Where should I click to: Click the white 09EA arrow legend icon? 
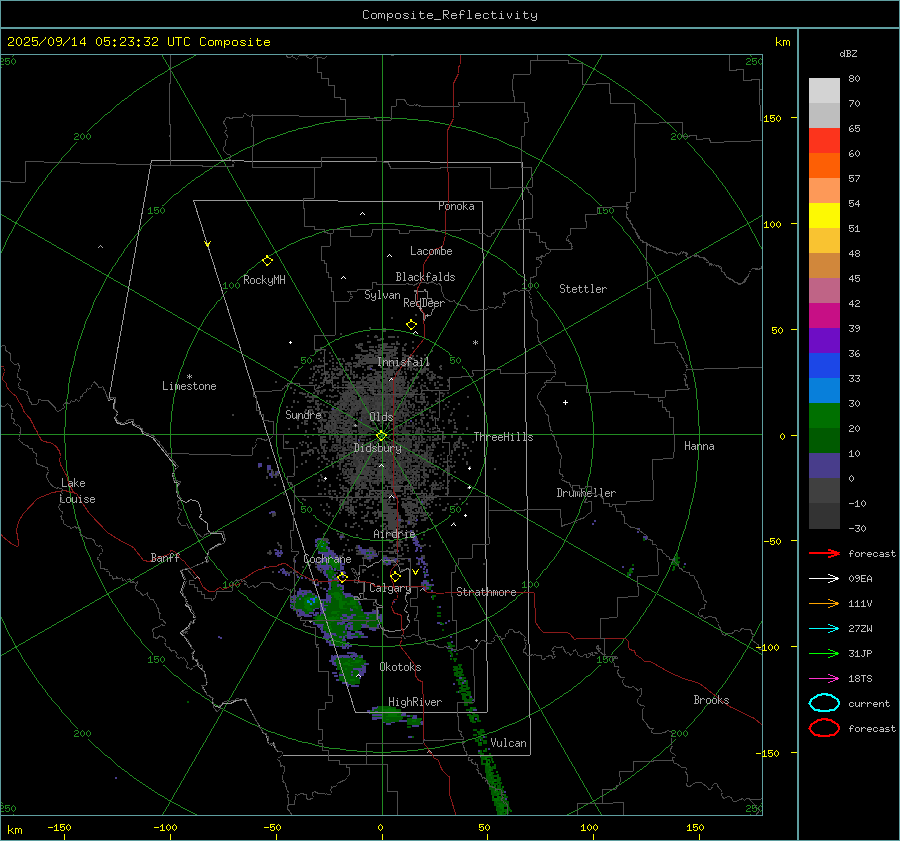824,579
